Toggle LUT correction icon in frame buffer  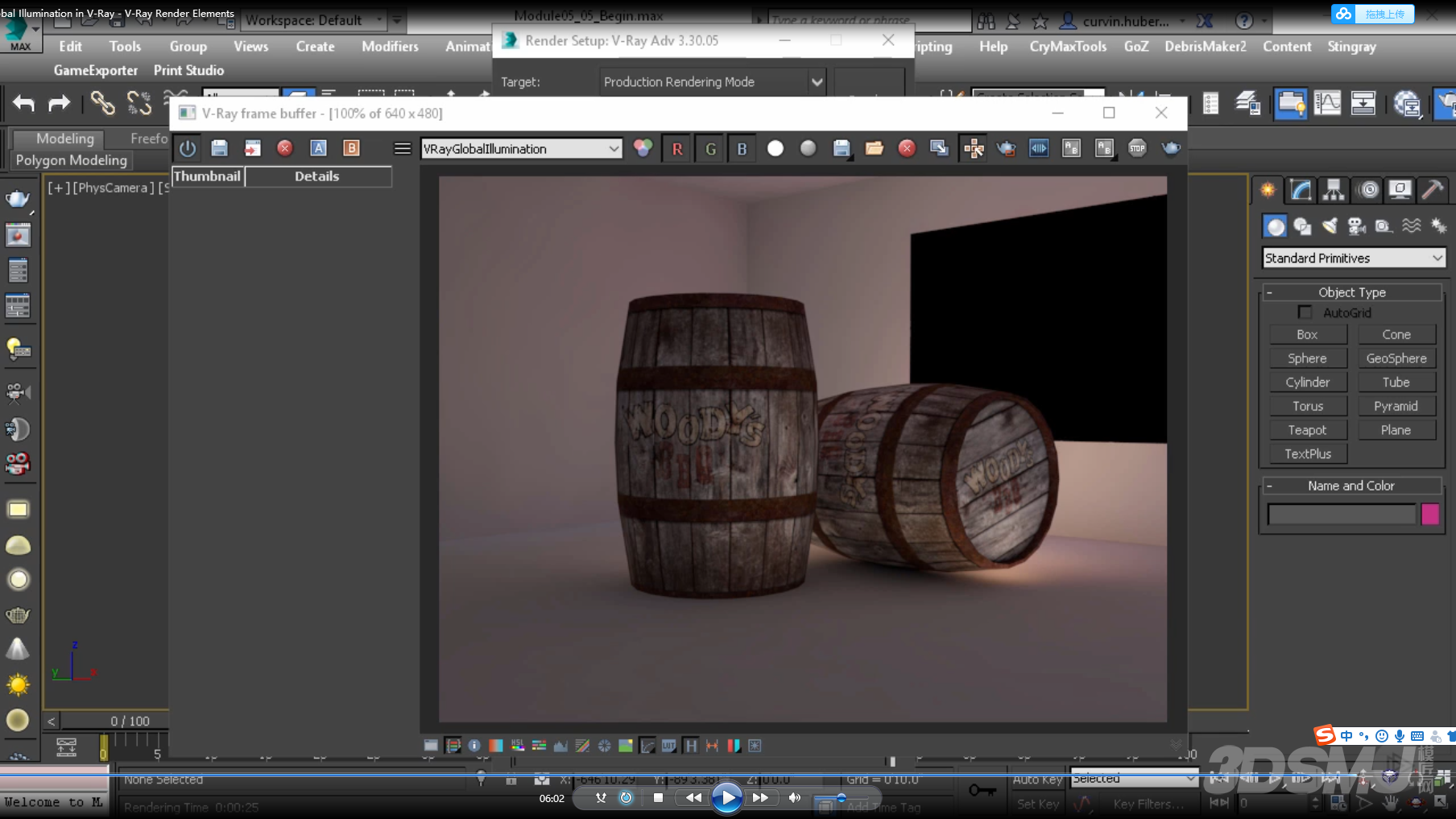pos(668,746)
